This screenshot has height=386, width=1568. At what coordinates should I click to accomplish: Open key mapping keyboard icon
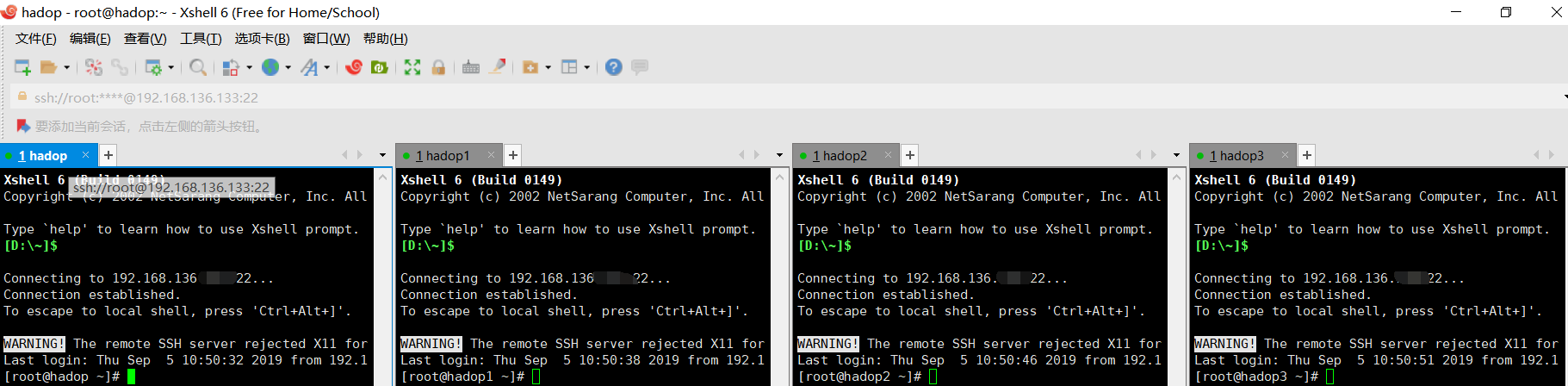[x=470, y=67]
